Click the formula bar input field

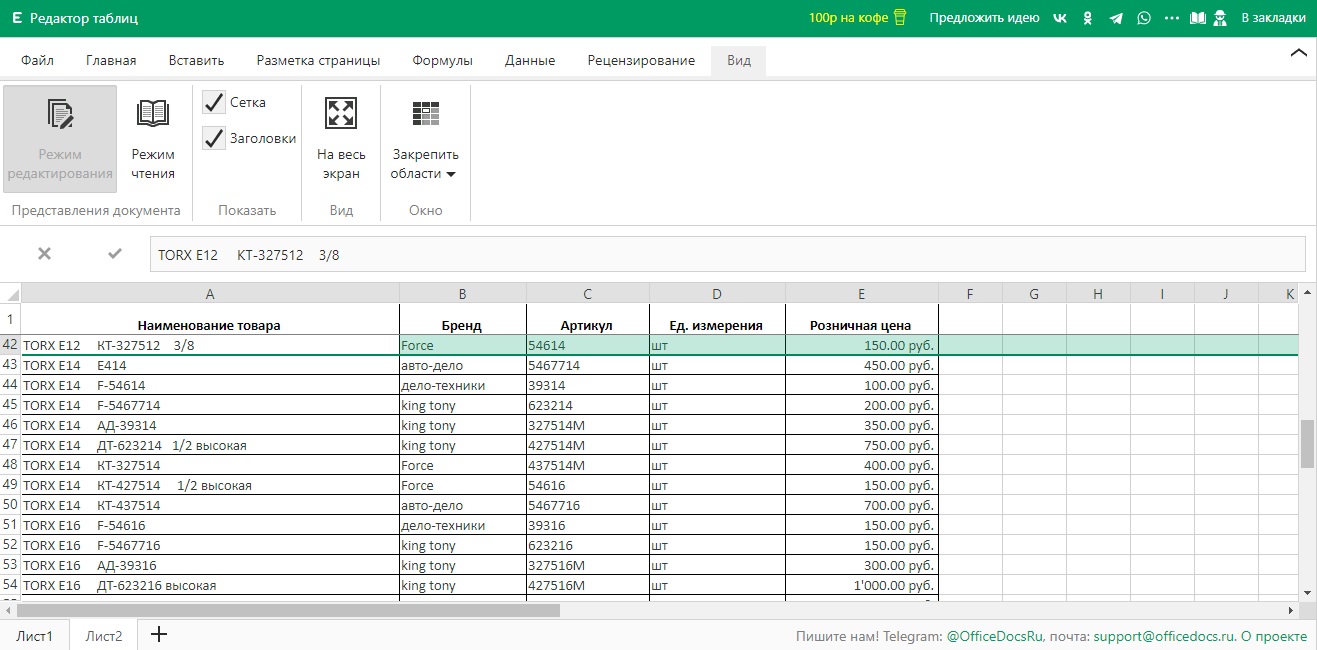(727, 254)
